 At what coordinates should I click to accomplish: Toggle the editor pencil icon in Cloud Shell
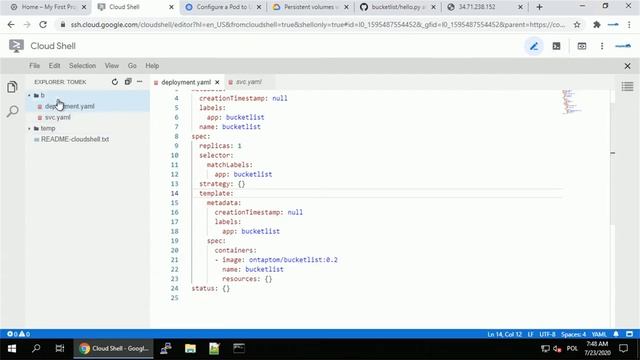pos(533,46)
